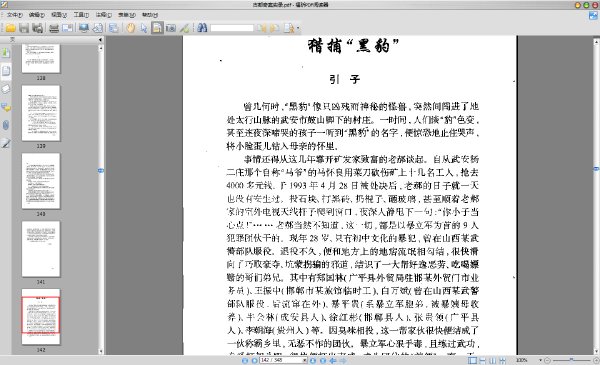Image resolution: width=600 pixels, height=365 pixels.
Task: Select the highlighted page 142 thumbnail
Action: tap(41, 316)
